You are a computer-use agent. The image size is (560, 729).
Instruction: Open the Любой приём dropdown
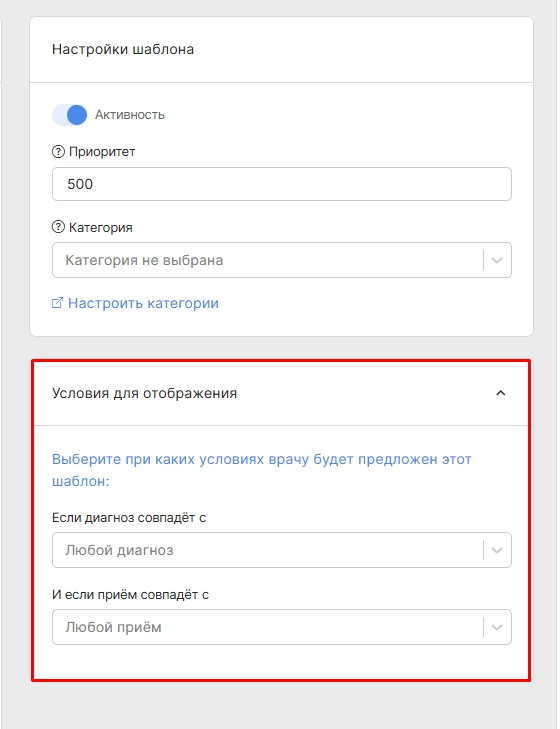click(x=282, y=627)
